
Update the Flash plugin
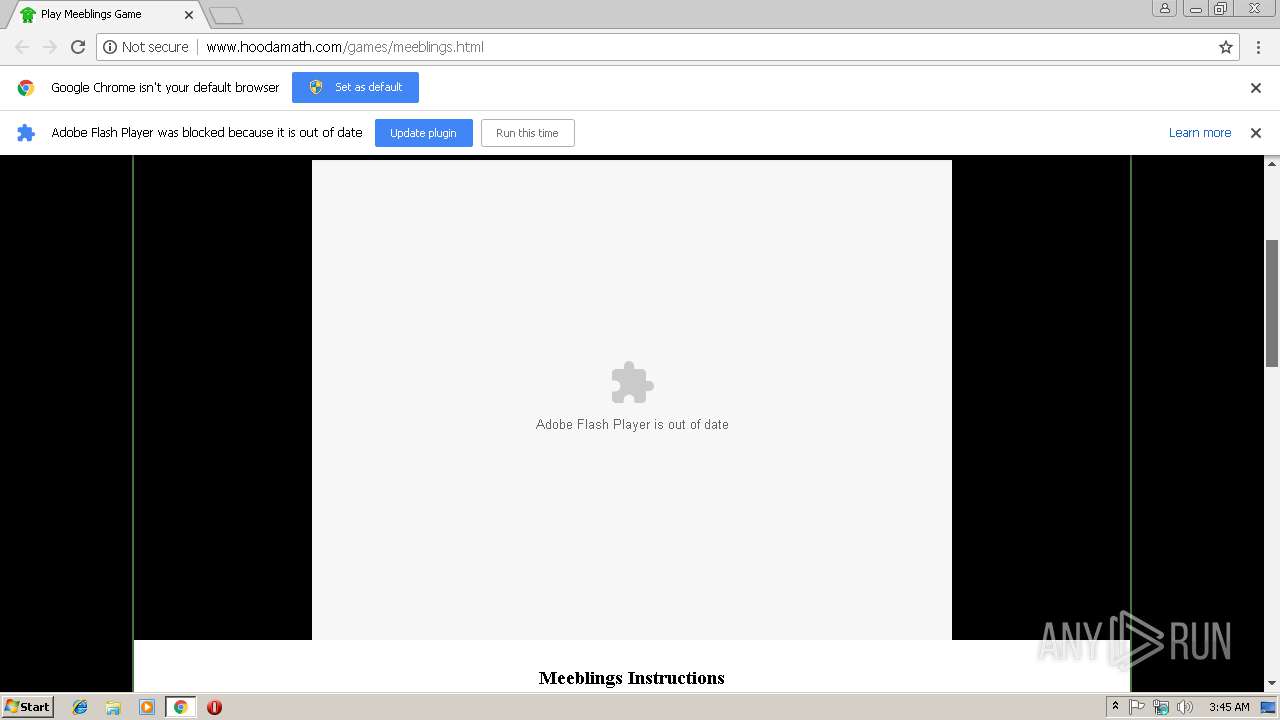[423, 133]
